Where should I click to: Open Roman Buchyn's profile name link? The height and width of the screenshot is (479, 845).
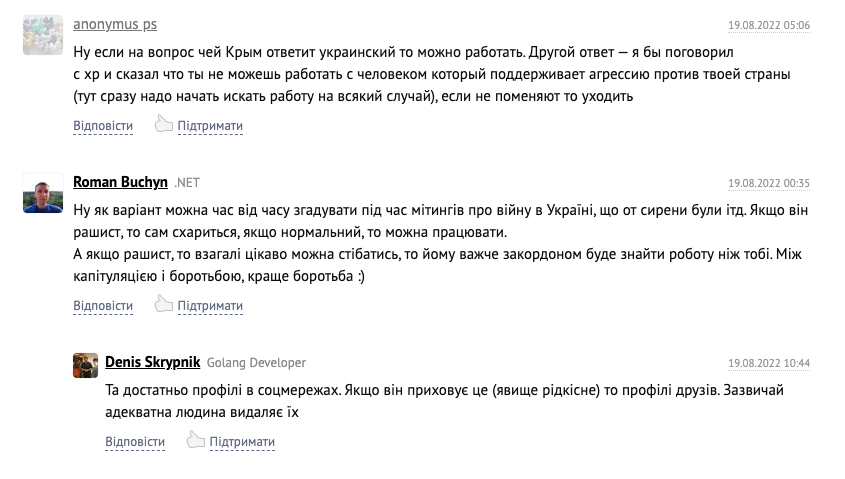tap(120, 182)
